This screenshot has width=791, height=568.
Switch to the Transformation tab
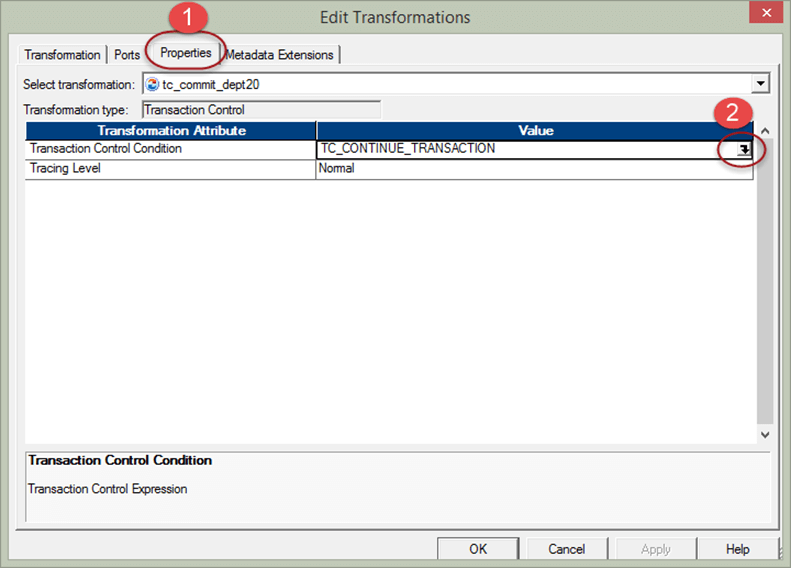tap(62, 55)
